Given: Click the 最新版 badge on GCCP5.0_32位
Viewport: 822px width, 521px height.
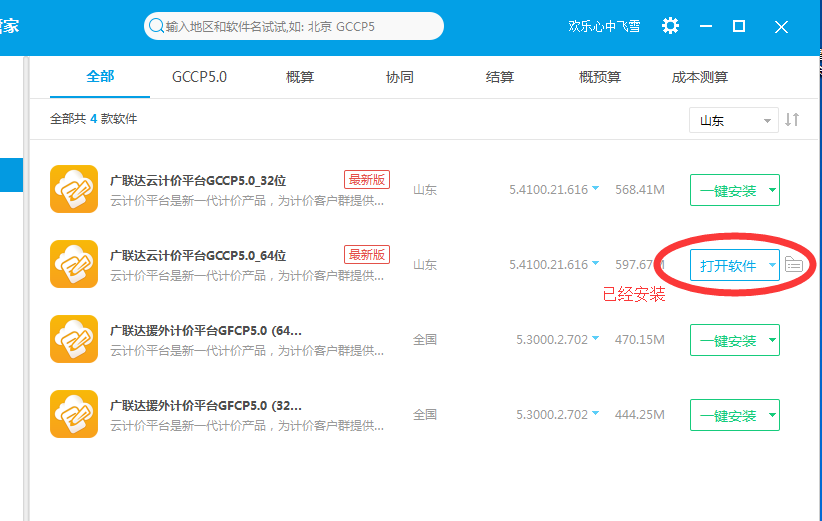Looking at the screenshot, I should tap(367, 179).
